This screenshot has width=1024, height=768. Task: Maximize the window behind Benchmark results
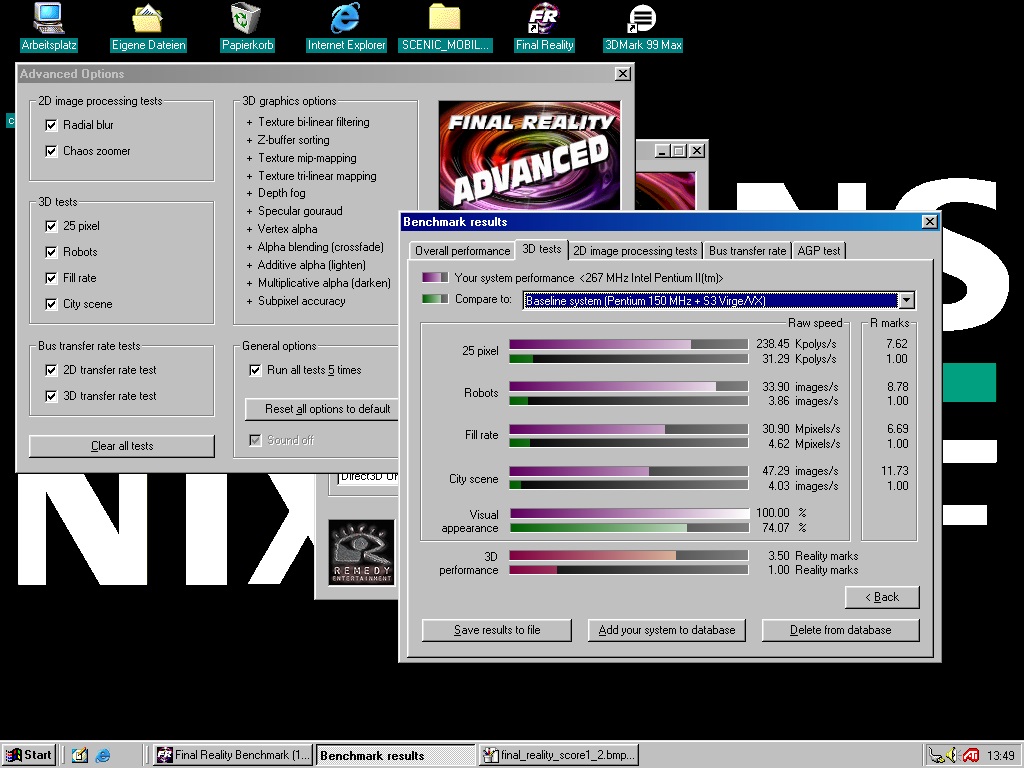679,151
